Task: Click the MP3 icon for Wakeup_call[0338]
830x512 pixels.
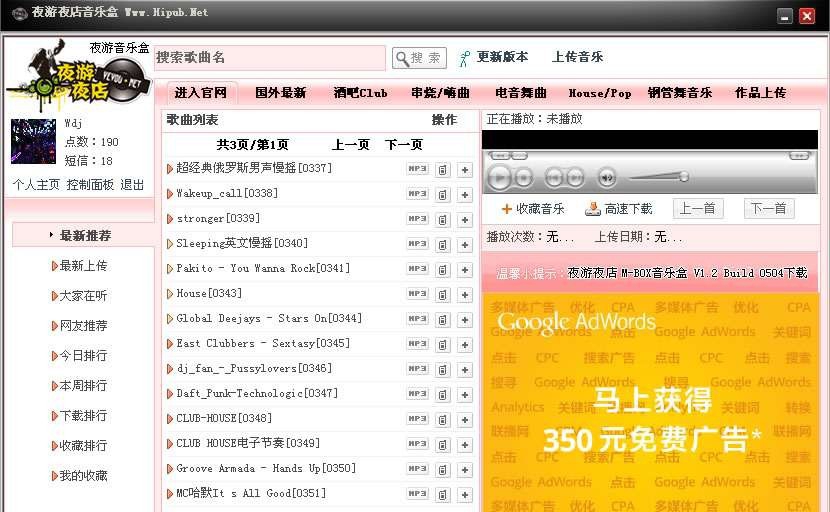Action: click(418, 194)
